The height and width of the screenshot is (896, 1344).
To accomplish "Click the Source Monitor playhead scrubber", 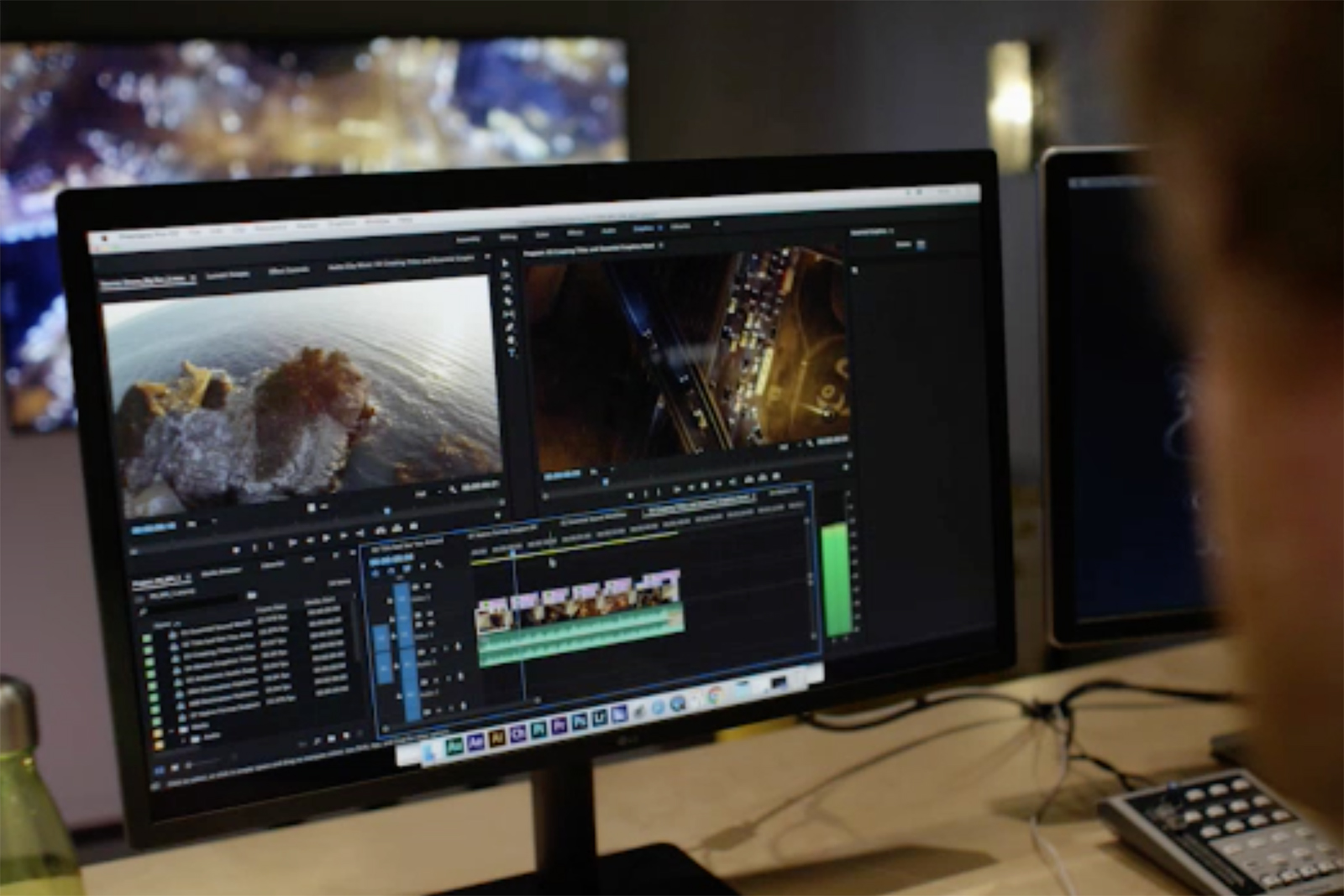I will click(x=387, y=511).
